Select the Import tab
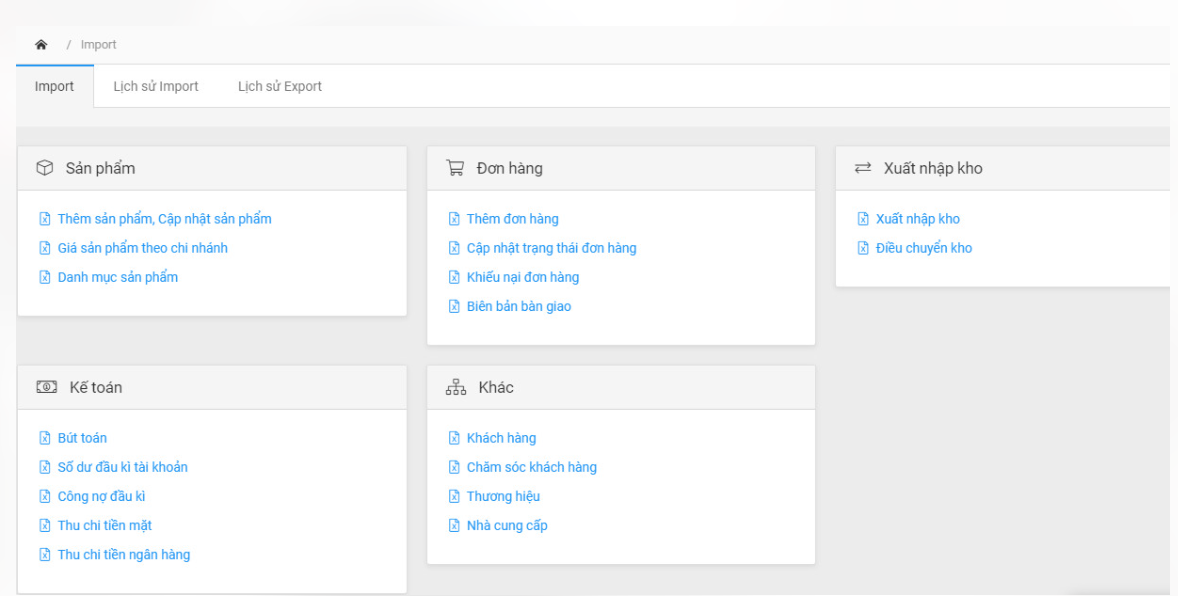 pyautogui.click(x=54, y=86)
